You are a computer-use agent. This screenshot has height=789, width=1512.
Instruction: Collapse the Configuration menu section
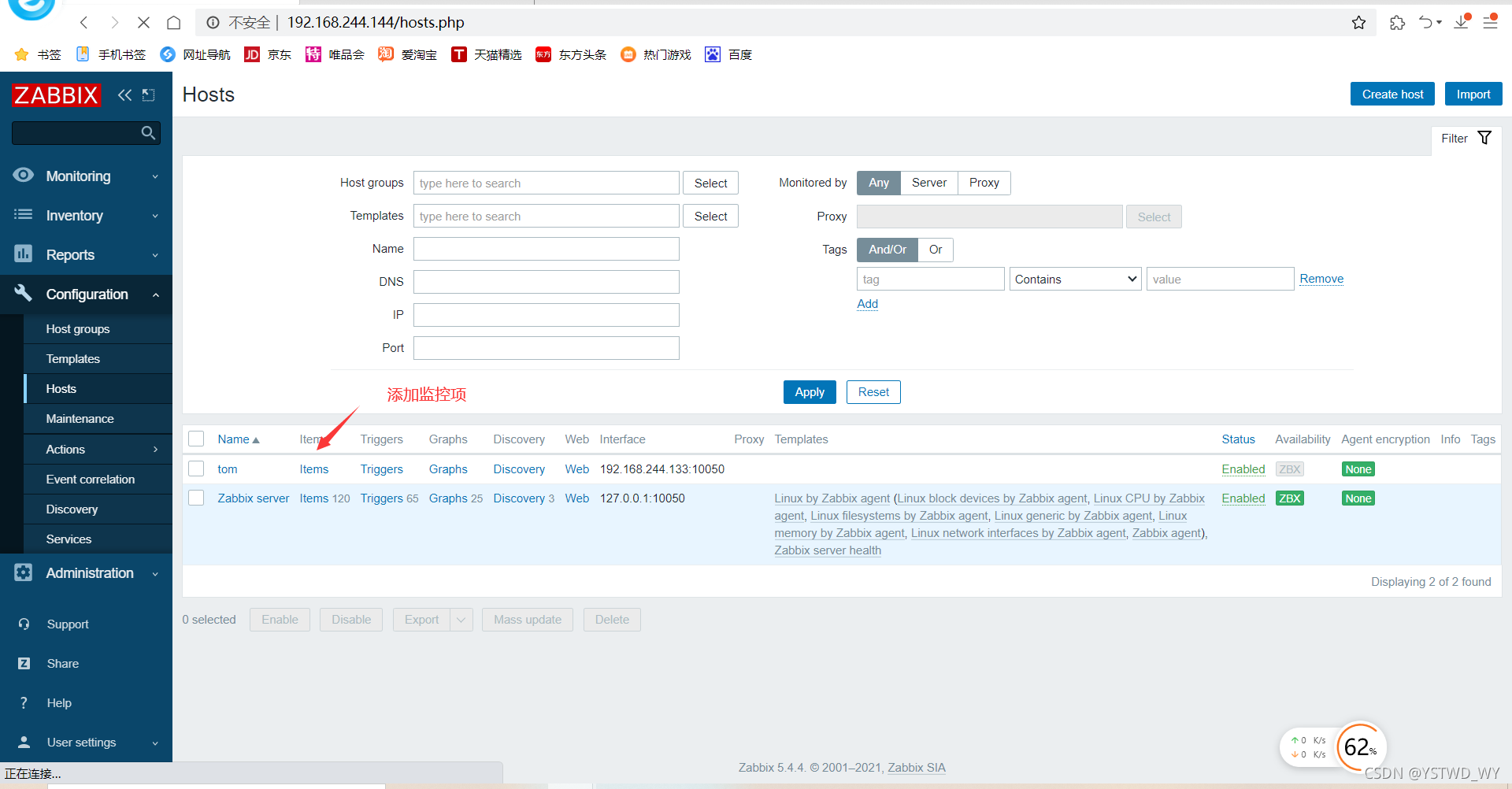[x=155, y=294]
